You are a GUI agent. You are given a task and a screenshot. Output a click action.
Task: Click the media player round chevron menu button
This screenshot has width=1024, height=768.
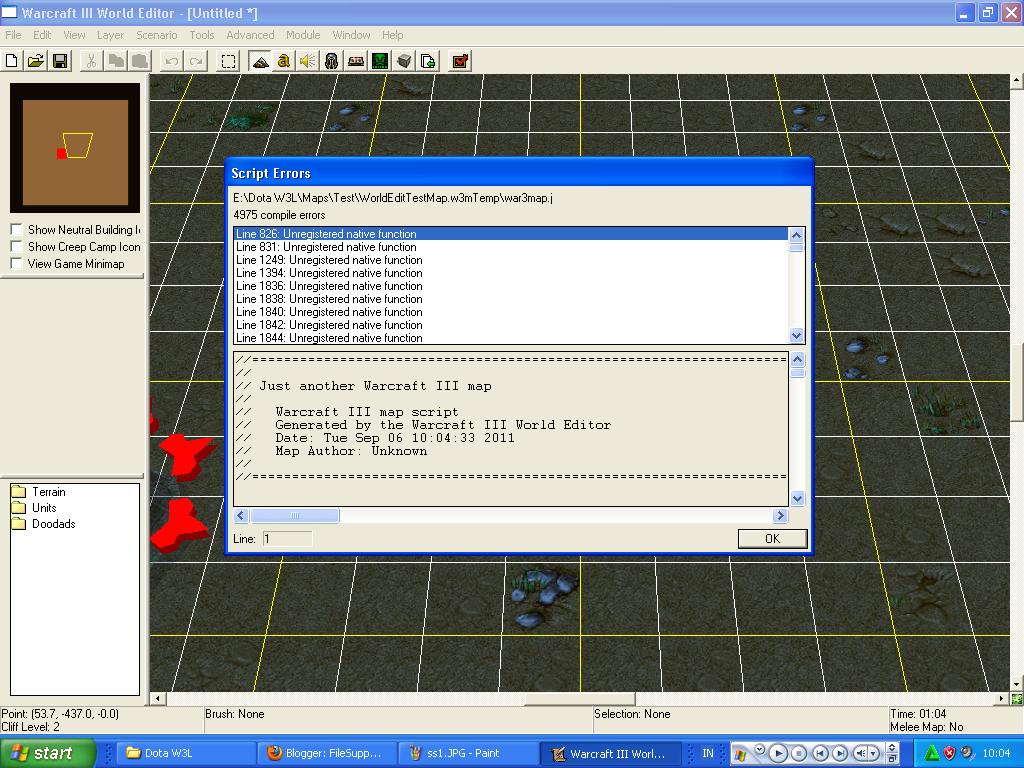[x=760, y=749]
